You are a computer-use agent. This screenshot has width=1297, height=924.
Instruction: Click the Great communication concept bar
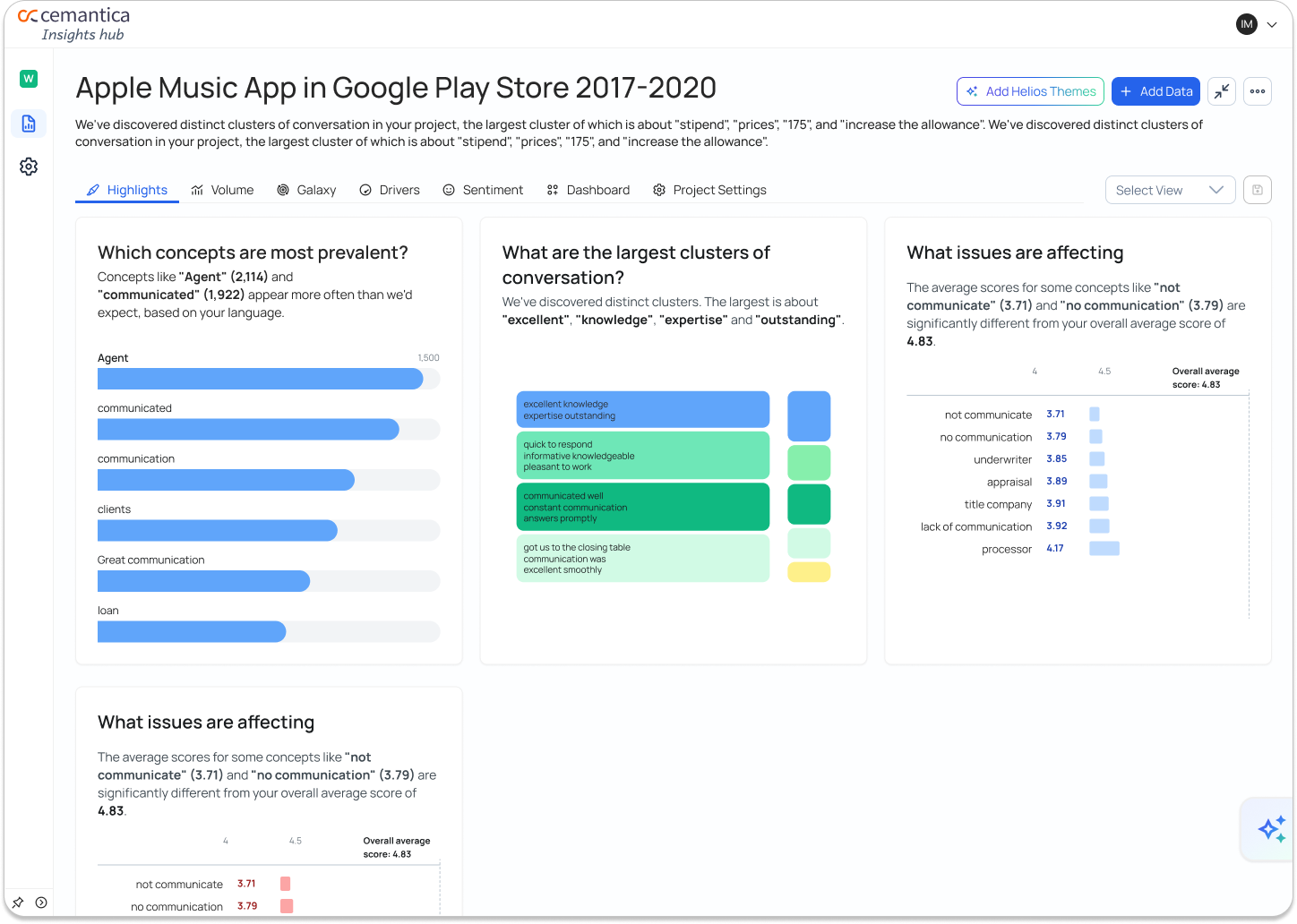pyautogui.click(x=269, y=581)
